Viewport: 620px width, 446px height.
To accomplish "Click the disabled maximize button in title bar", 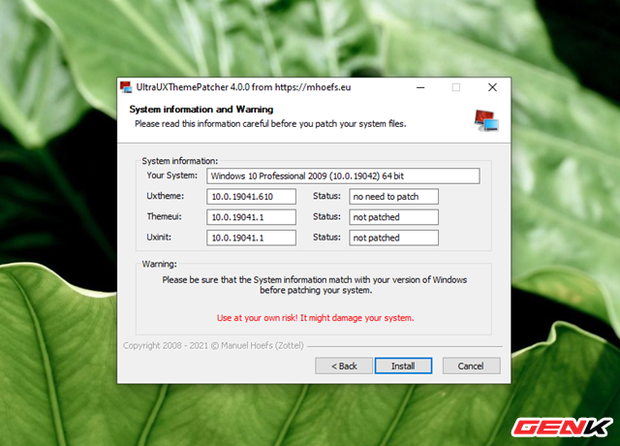I will (456, 88).
